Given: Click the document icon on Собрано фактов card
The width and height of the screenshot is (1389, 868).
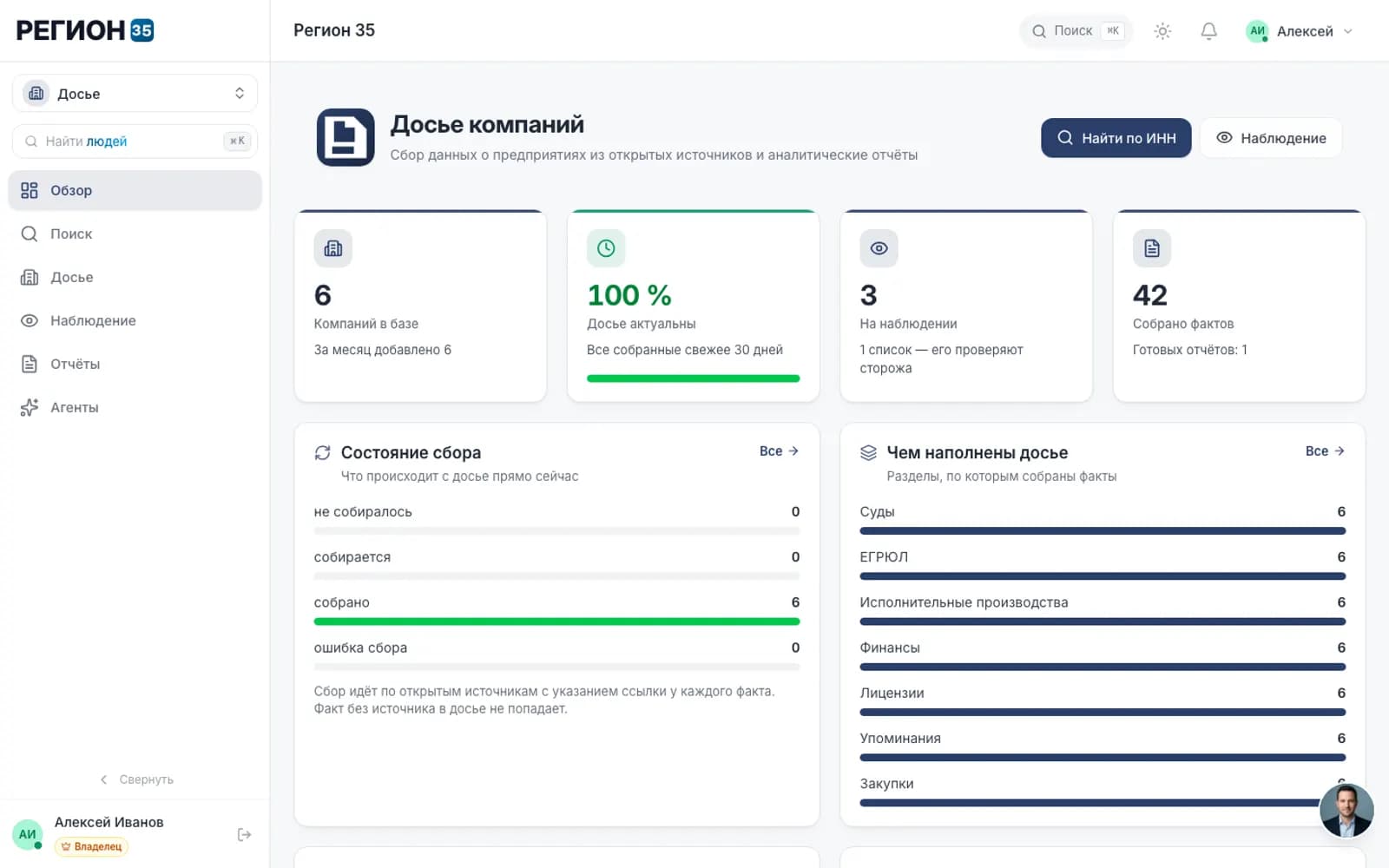Looking at the screenshot, I should (x=1152, y=248).
